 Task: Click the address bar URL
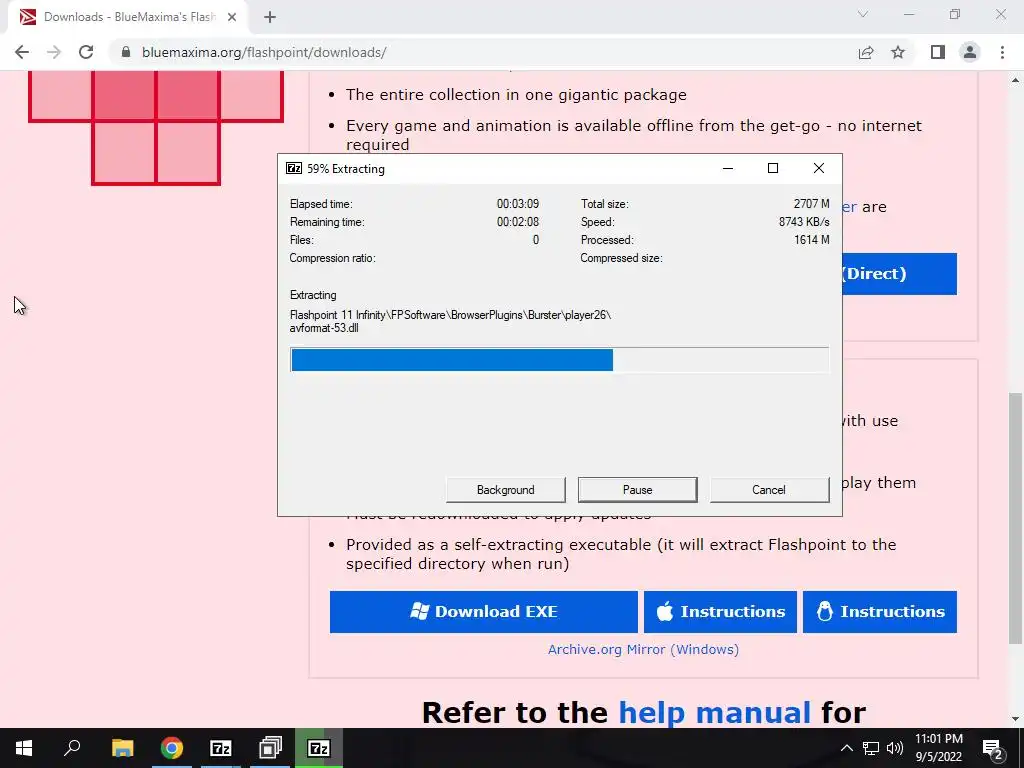(264, 52)
